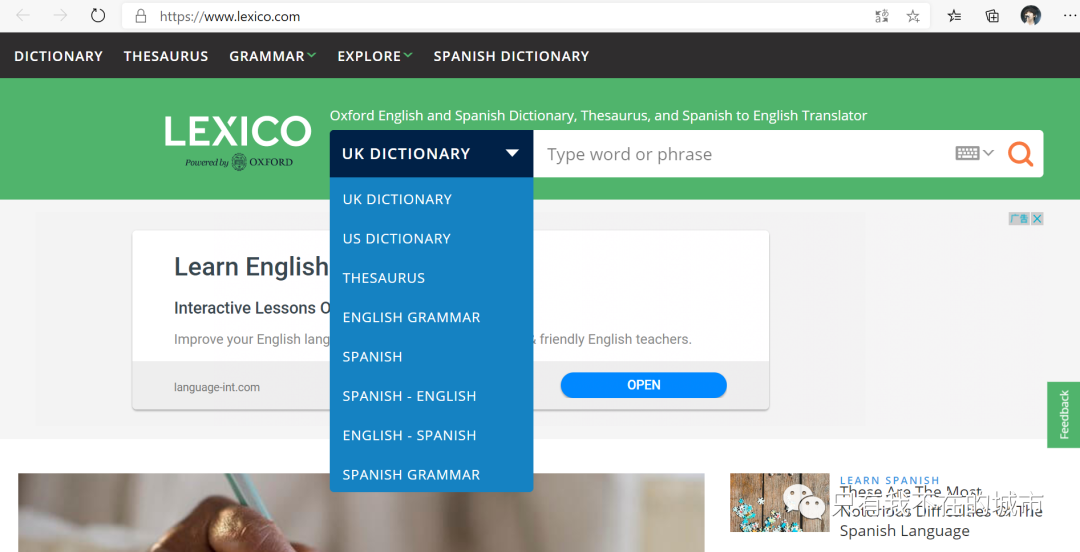1080x552 pixels.
Task: Expand the GRAMMAR menu
Action: (273, 56)
